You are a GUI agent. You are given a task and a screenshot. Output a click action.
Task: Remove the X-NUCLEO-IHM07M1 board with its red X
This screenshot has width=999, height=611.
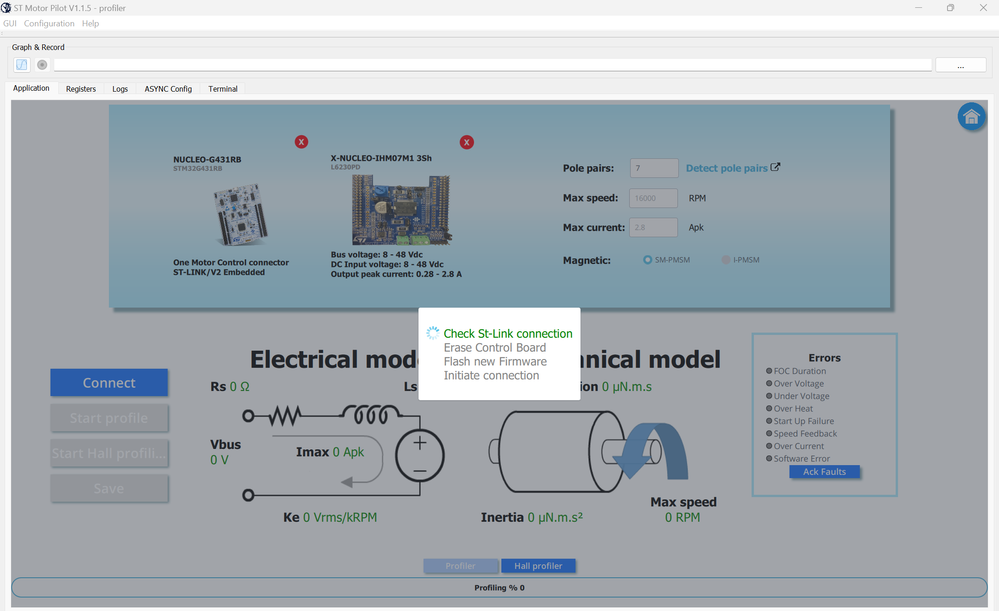pyautogui.click(x=466, y=142)
